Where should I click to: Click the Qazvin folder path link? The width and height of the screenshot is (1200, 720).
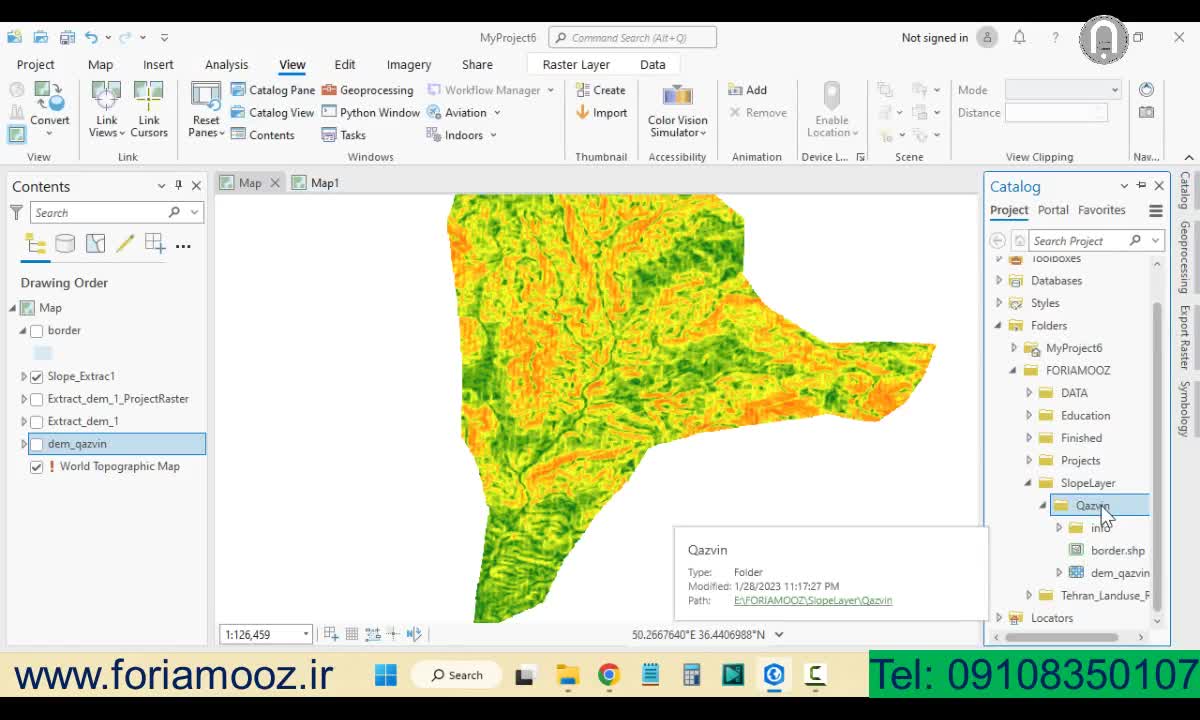pyautogui.click(x=812, y=601)
